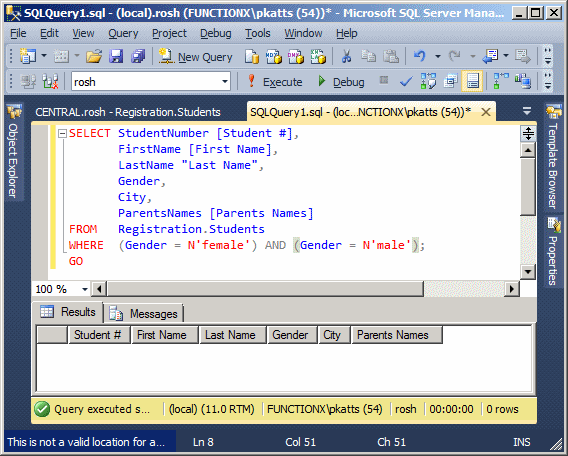Click the Undo arrow icon
Screen dimensions: 568x456
(419, 57)
